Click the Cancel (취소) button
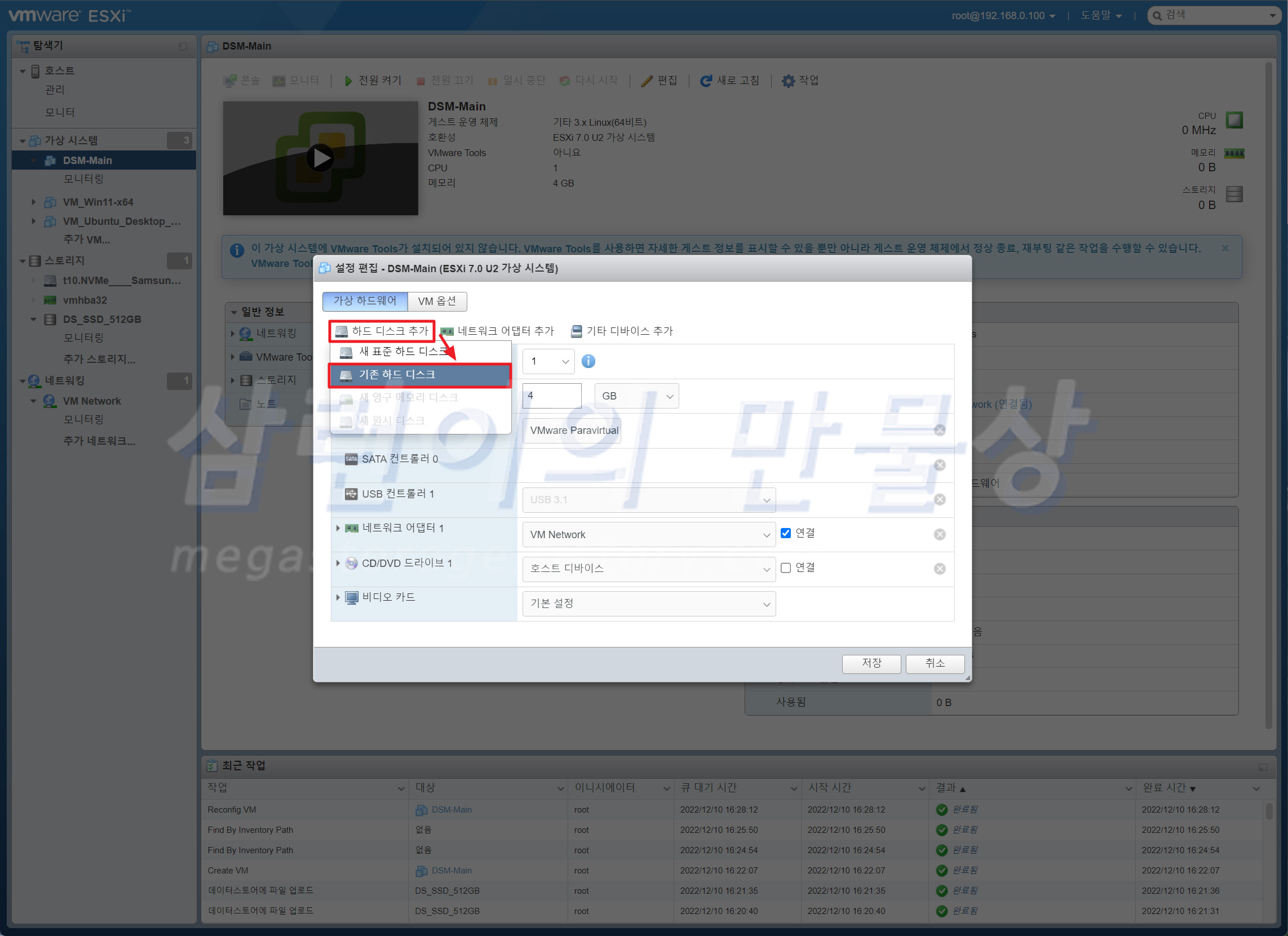 click(x=934, y=663)
